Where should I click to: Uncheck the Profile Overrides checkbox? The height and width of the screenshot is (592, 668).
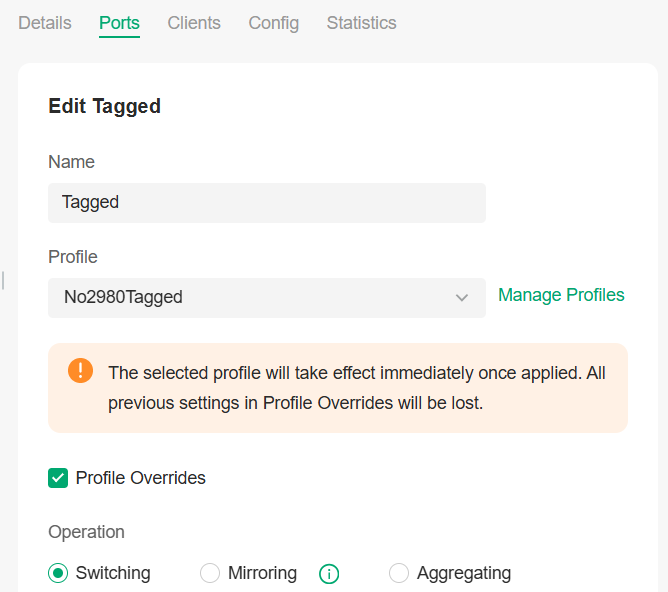tap(58, 478)
